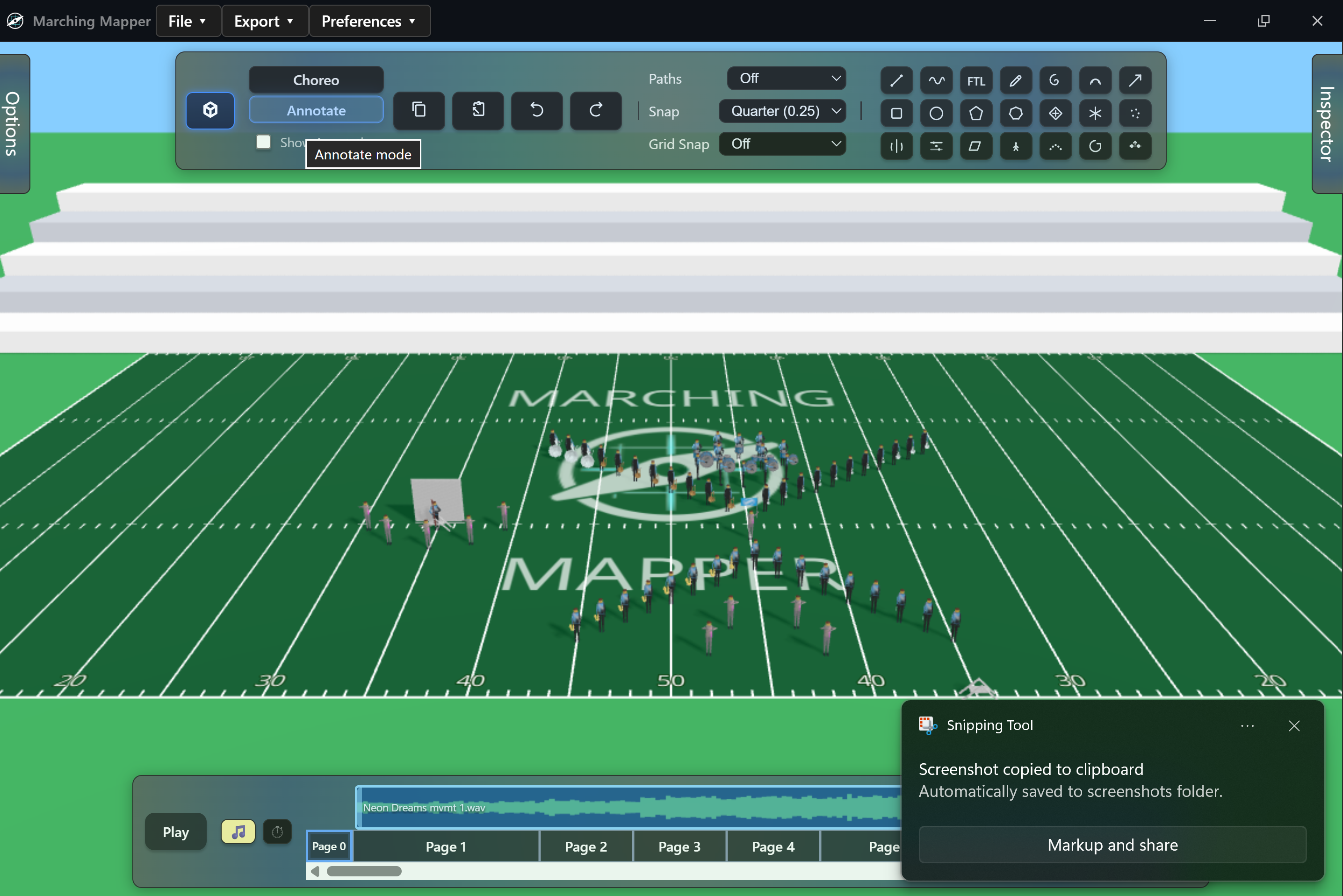Switch to Annotate mode
Image resolution: width=1343 pixels, height=896 pixels.
pyautogui.click(x=316, y=110)
